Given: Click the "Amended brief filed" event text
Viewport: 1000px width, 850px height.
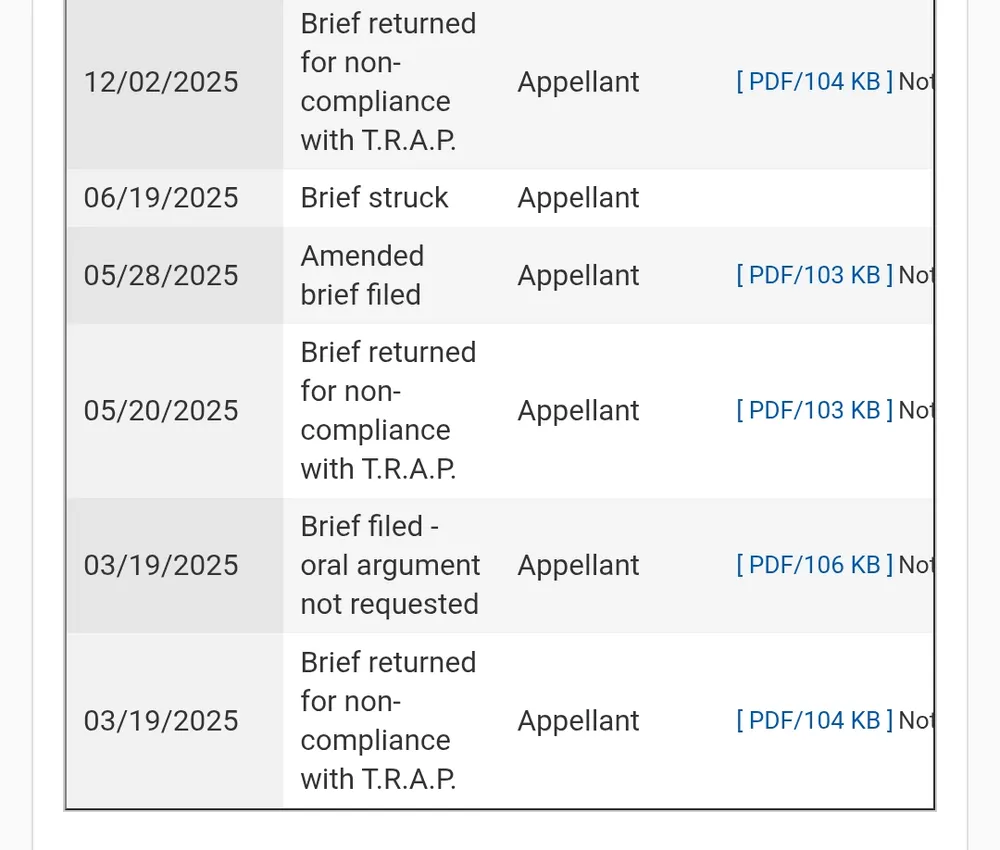Looking at the screenshot, I should pyautogui.click(x=362, y=275).
